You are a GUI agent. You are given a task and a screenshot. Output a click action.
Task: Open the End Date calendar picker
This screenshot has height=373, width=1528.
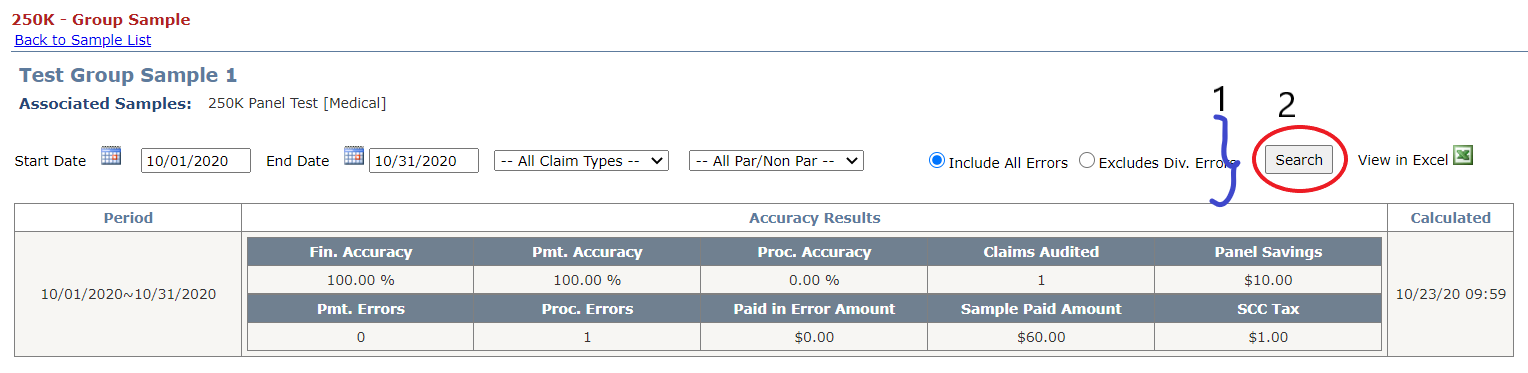point(353,156)
